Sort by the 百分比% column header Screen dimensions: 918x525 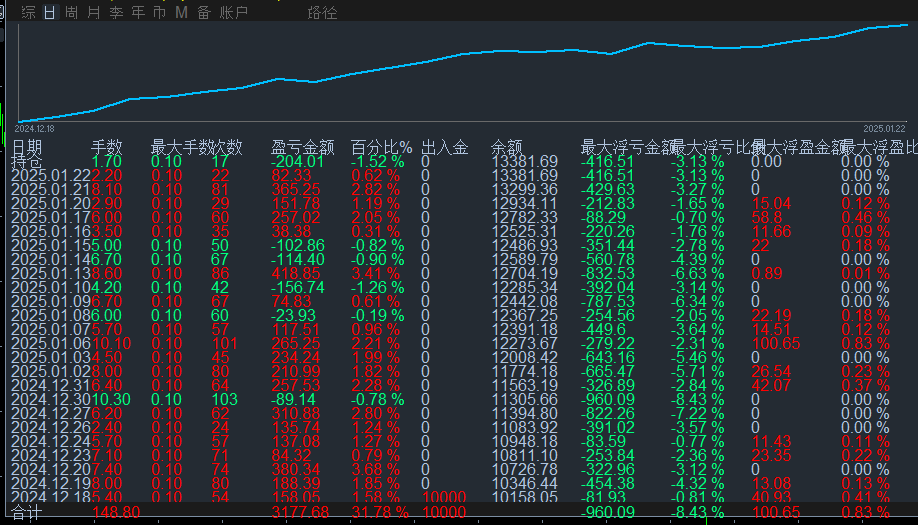pyautogui.click(x=381, y=147)
